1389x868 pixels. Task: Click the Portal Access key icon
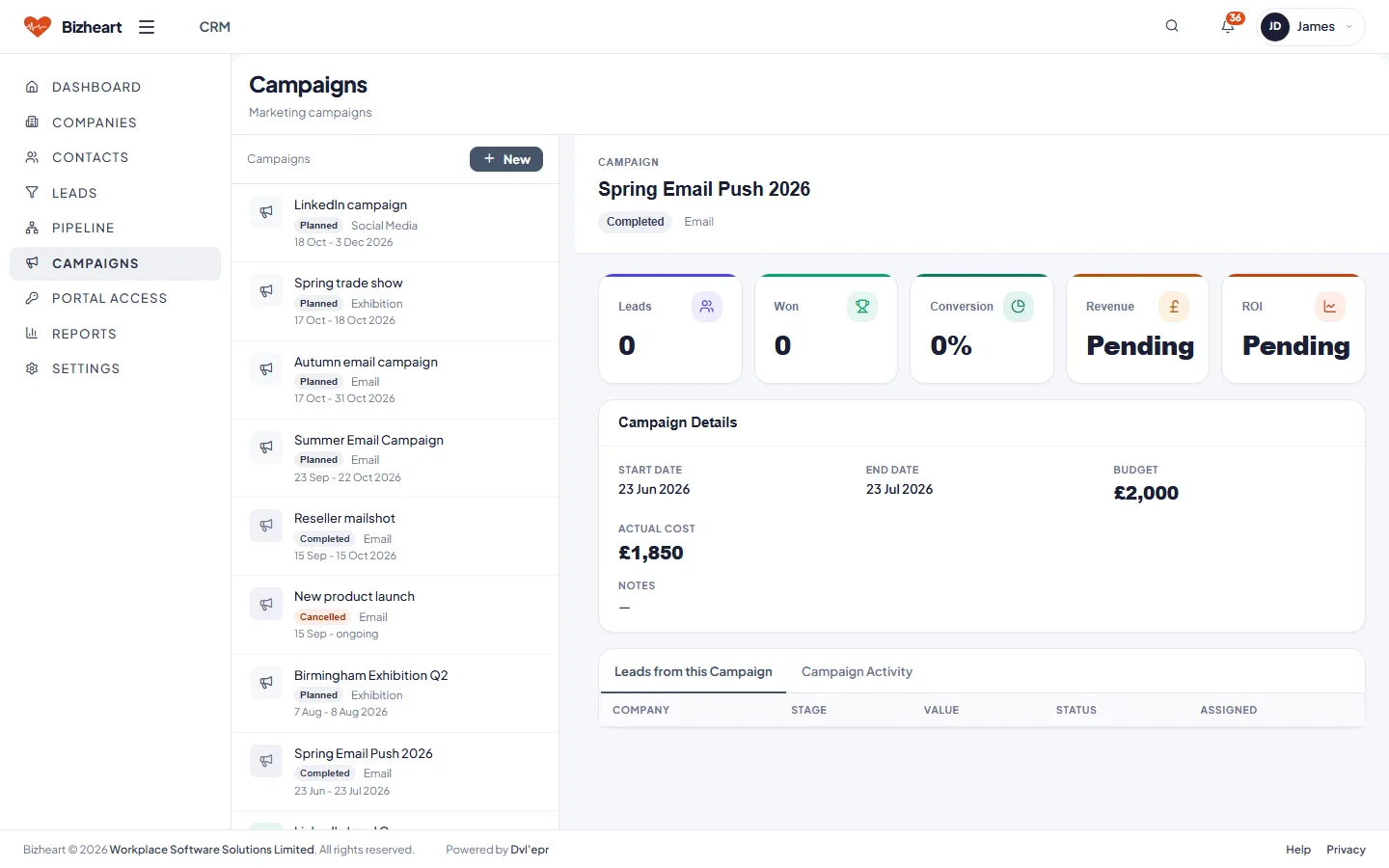[32, 298]
